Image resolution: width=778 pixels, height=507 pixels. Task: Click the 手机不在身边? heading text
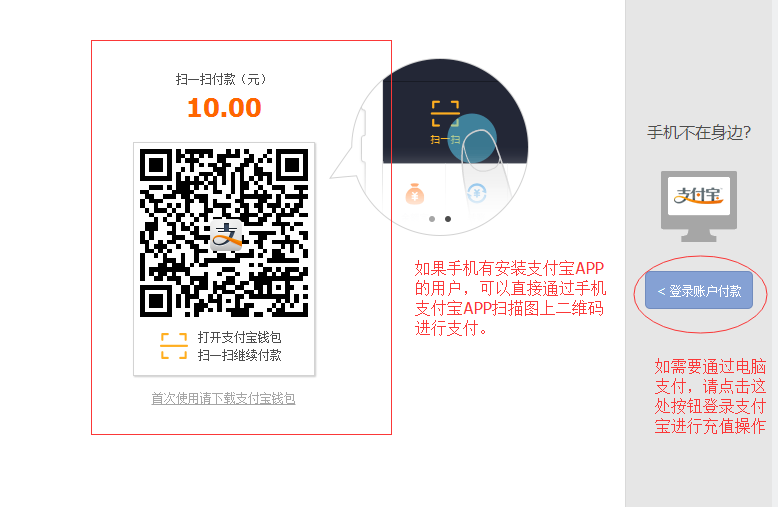click(699, 132)
